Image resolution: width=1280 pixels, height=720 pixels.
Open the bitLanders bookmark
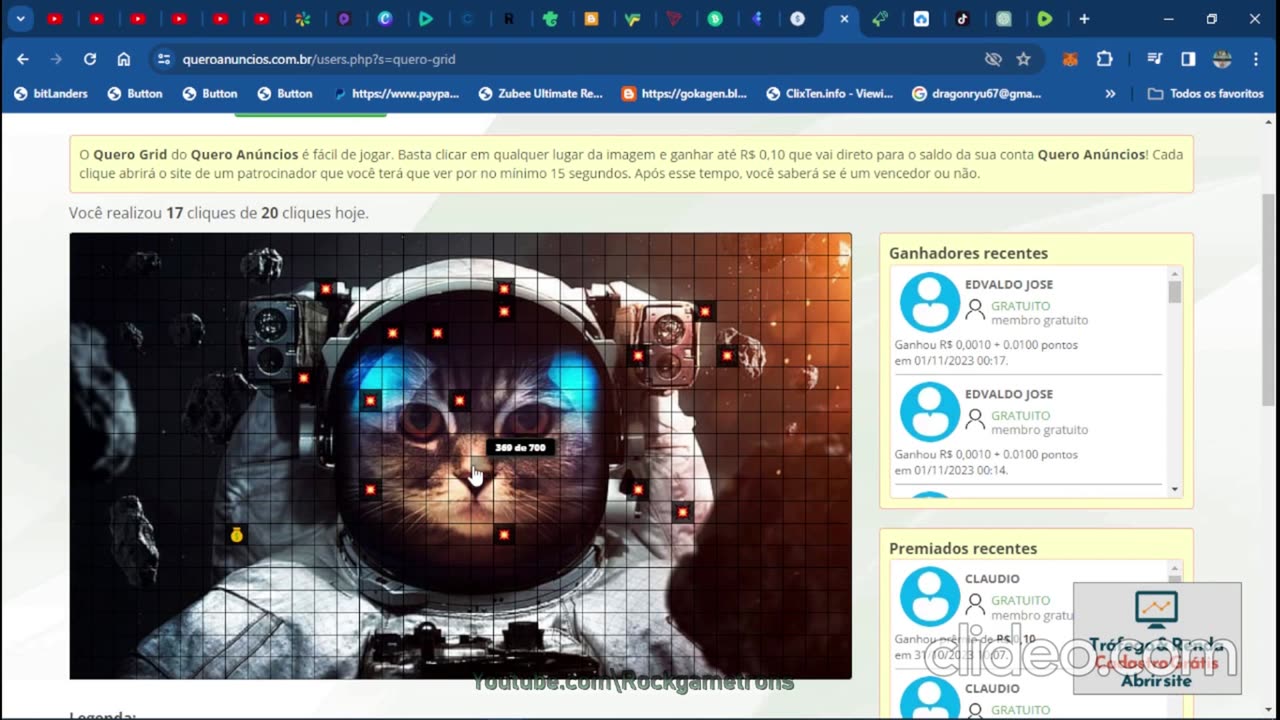coord(51,93)
